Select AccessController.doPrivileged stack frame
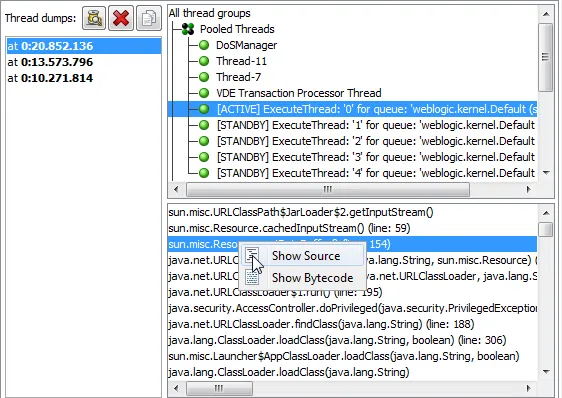562x398 pixels. [x=352, y=308]
